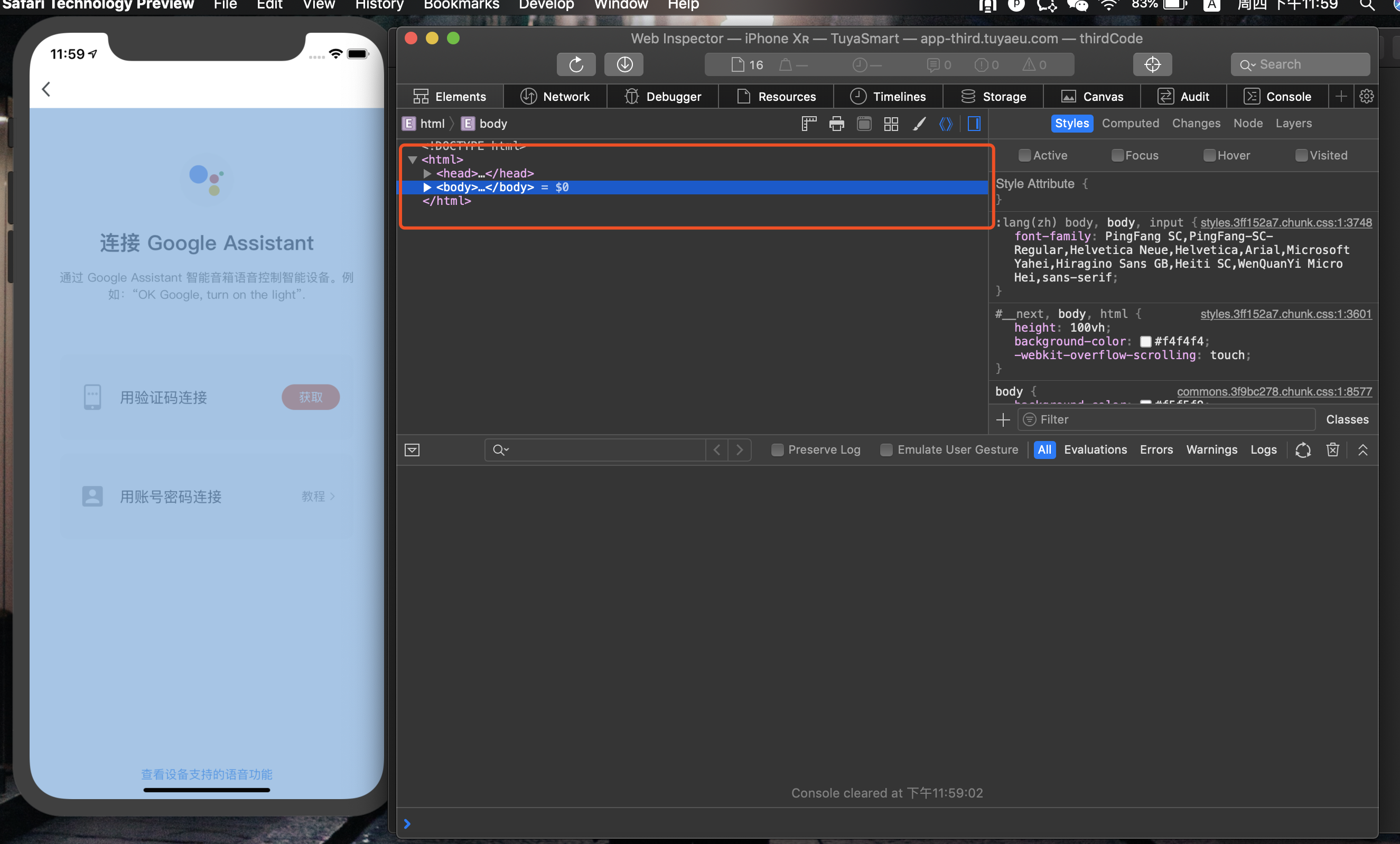Image resolution: width=1400 pixels, height=844 pixels.
Task: Tap back arrow in iPhone simulator
Action: (x=46, y=89)
